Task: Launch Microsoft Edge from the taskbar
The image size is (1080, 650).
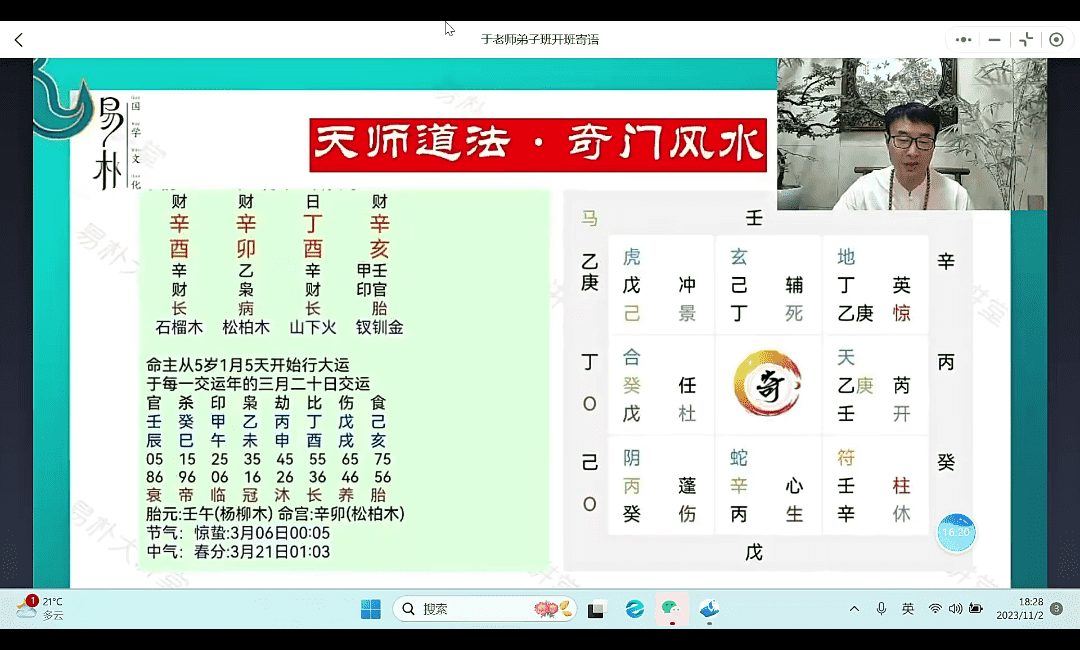Action: [x=634, y=609]
